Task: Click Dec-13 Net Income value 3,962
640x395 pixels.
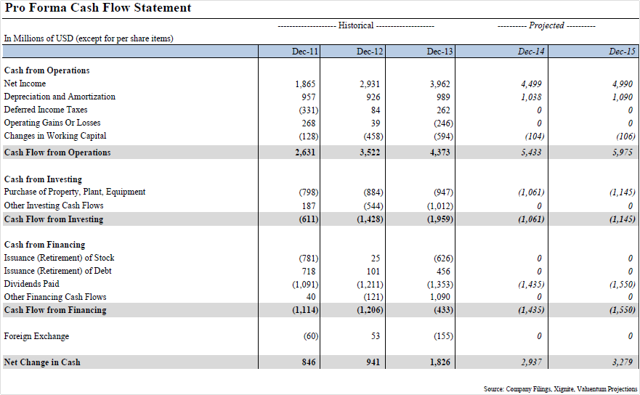Action: pos(440,84)
